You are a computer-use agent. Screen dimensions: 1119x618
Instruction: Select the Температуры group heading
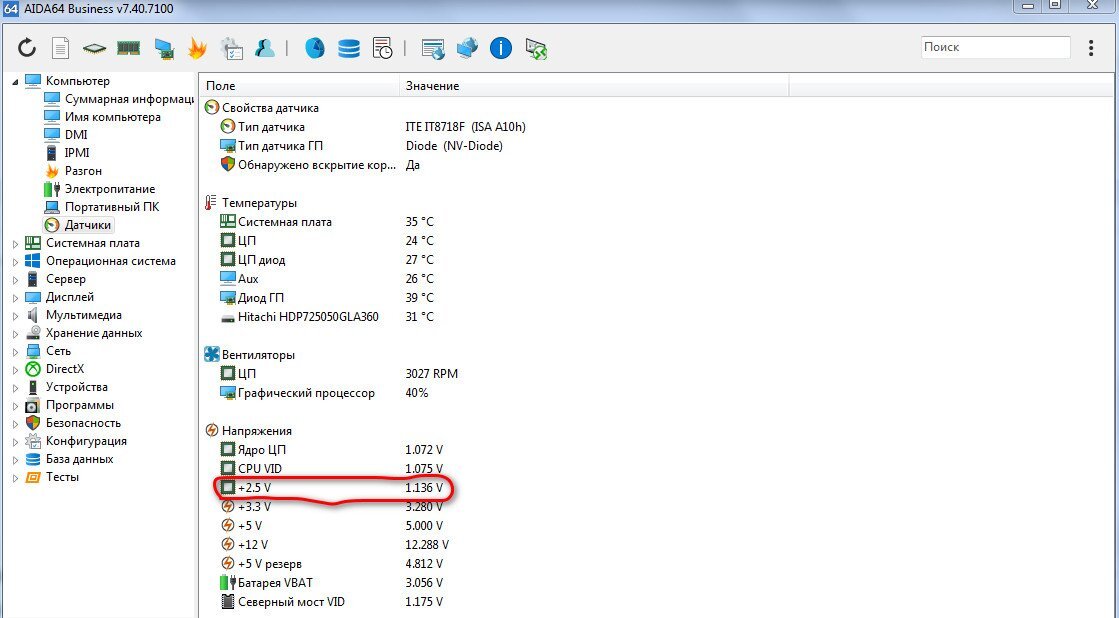250,203
